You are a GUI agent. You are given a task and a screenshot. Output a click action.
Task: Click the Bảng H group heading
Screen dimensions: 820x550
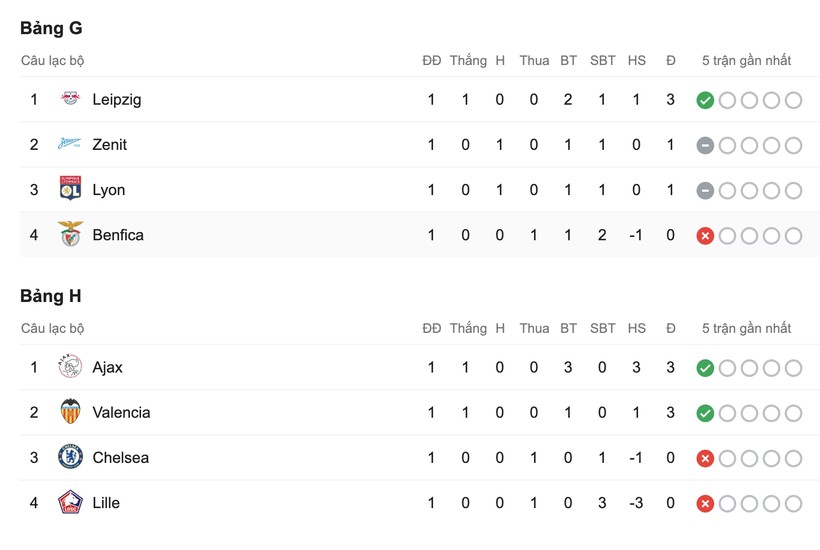[x=51, y=296]
